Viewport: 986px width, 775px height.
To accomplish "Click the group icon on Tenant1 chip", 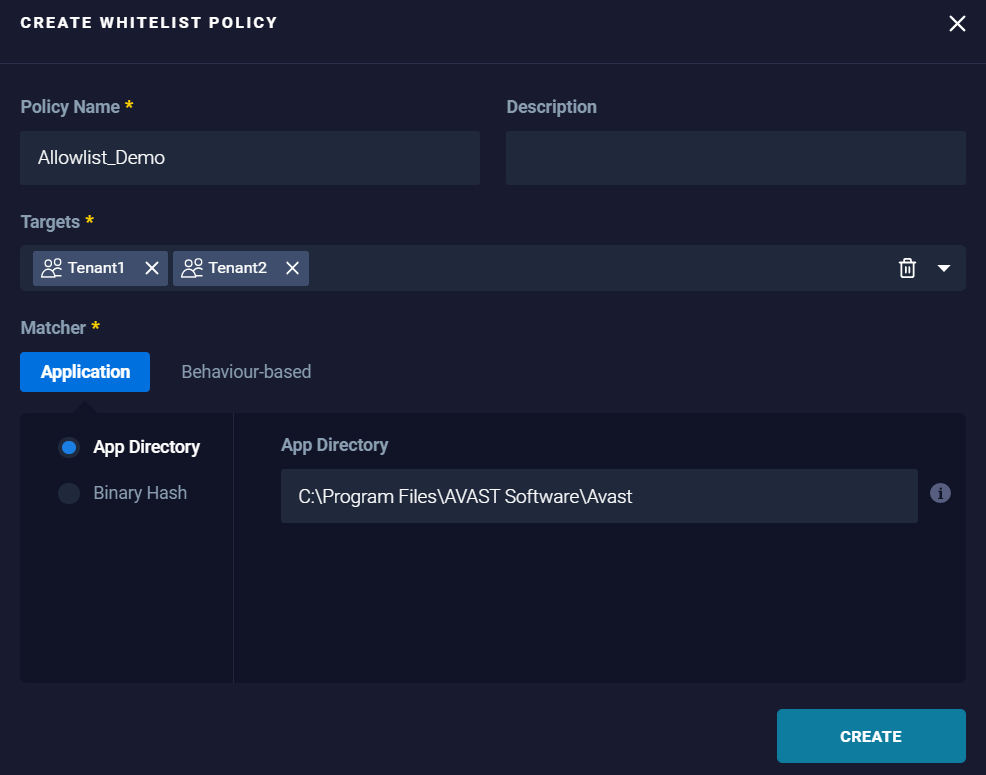I will pyautogui.click(x=51, y=268).
